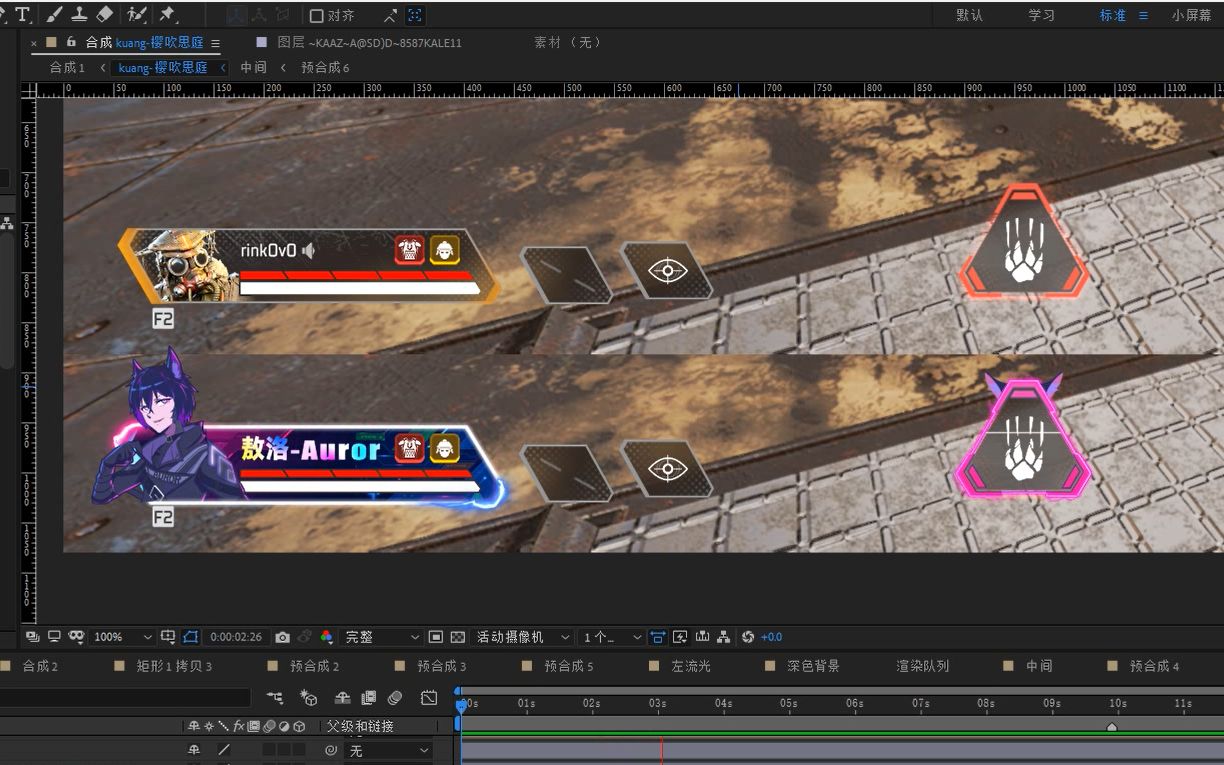The height and width of the screenshot is (765, 1224).
Task: Switch to 中间 timeline tab
Action: 1038,666
